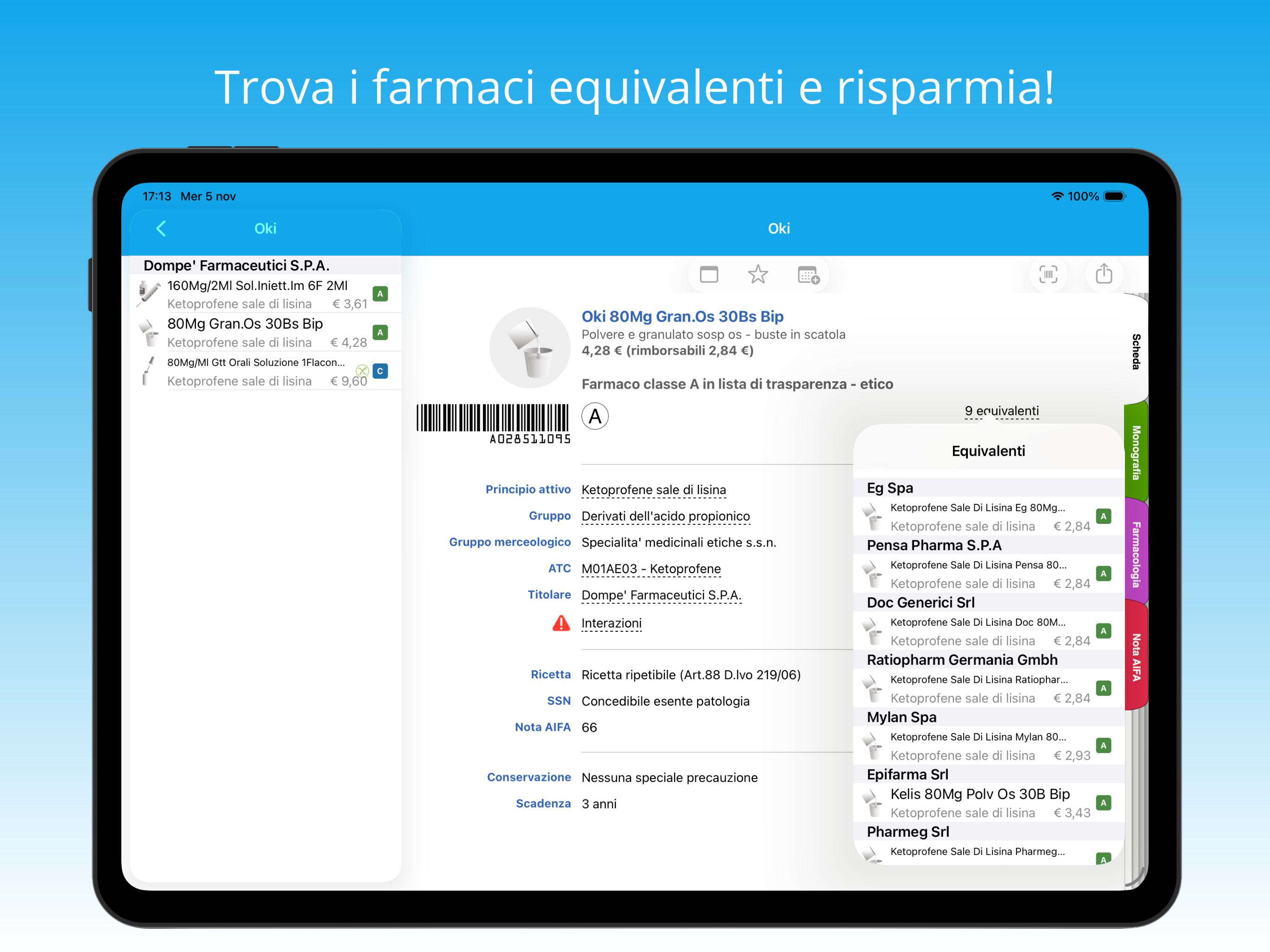Click the no-gluten icon on Gtt Orali row
The width and height of the screenshot is (1270, 952).
362,371
